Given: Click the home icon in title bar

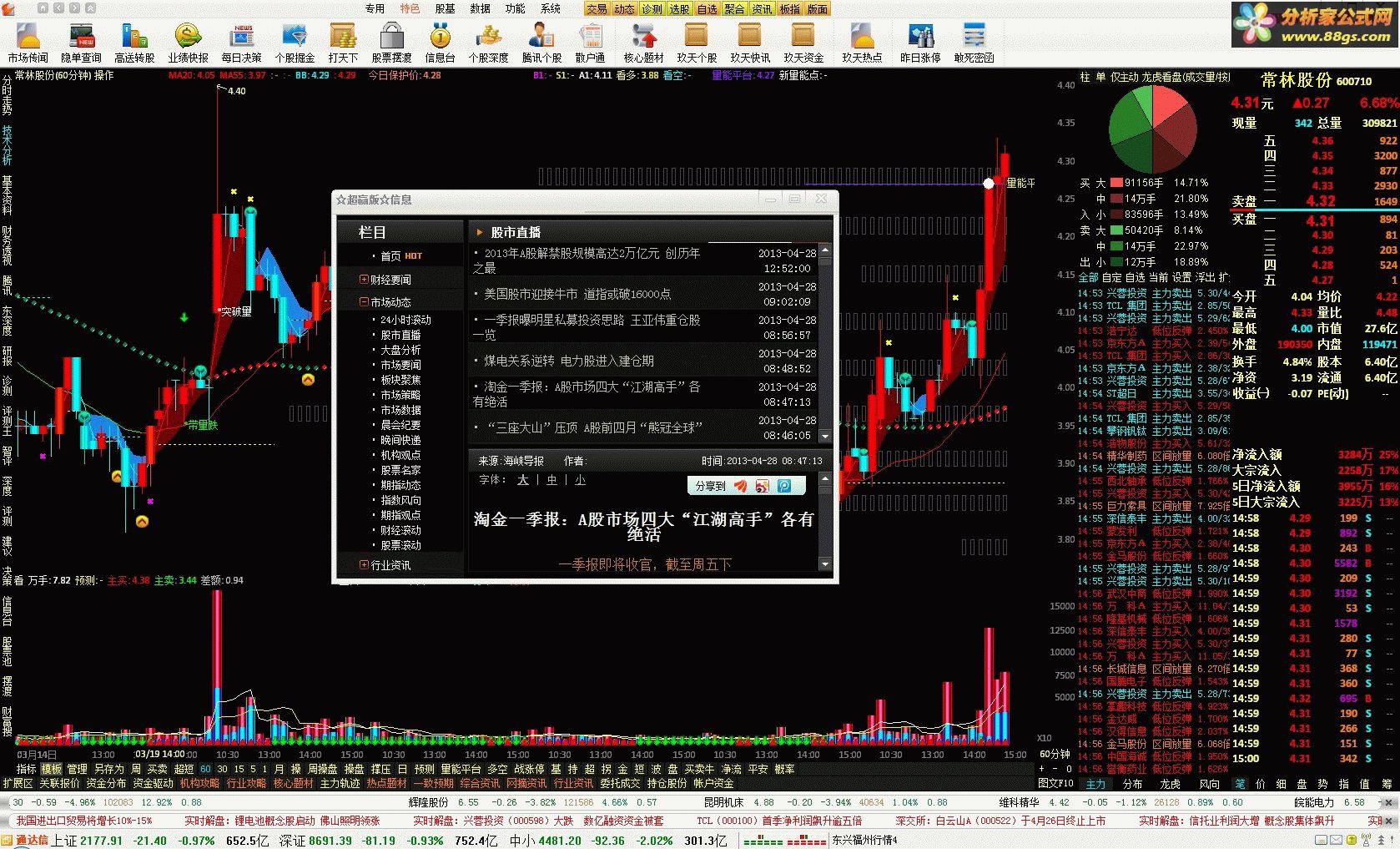Looking at the screenshot, I should coord(43,8).
